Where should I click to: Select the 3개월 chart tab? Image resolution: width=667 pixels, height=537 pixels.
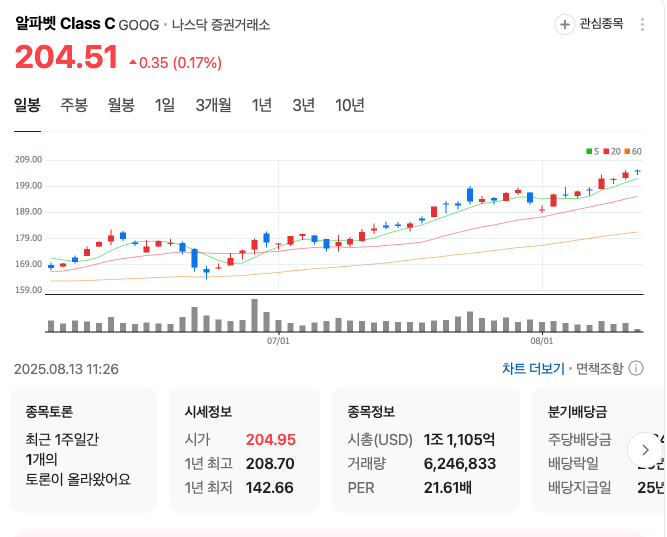tap(213, 105)
